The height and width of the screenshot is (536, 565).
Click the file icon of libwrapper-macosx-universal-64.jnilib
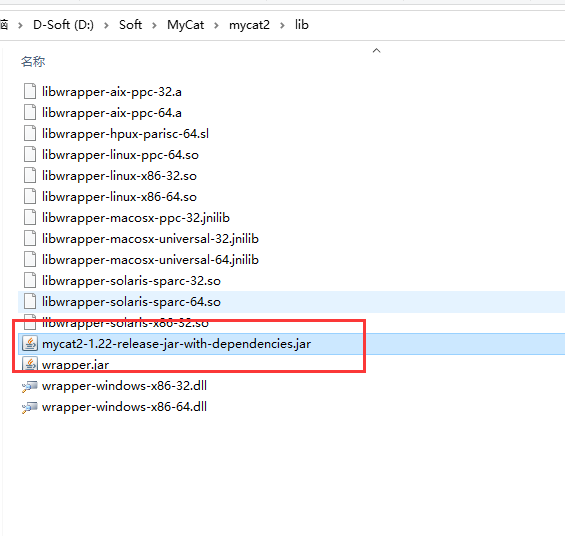(30, 259)
